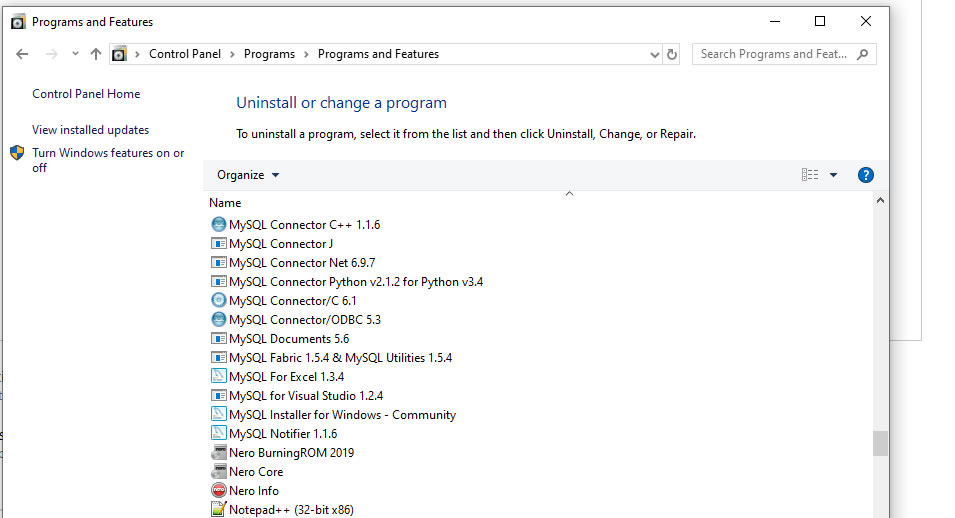This screenshot has width=955, height=518.
Task: Click the MySQL Connector/C 6.1 disc icon
Action: [219, 300]
